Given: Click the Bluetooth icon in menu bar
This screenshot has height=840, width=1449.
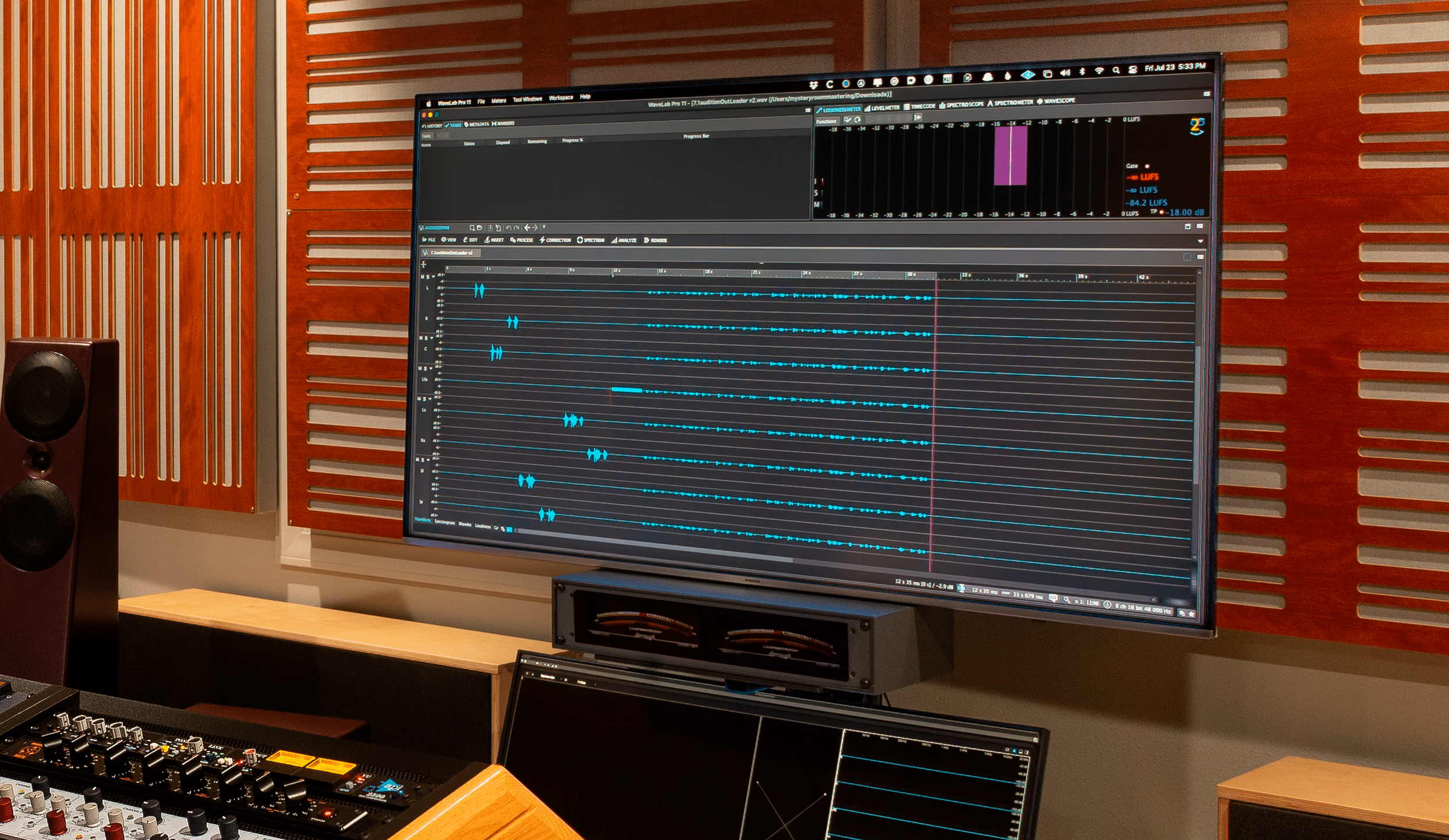Looking at the screenshot, I should 1082,72.
